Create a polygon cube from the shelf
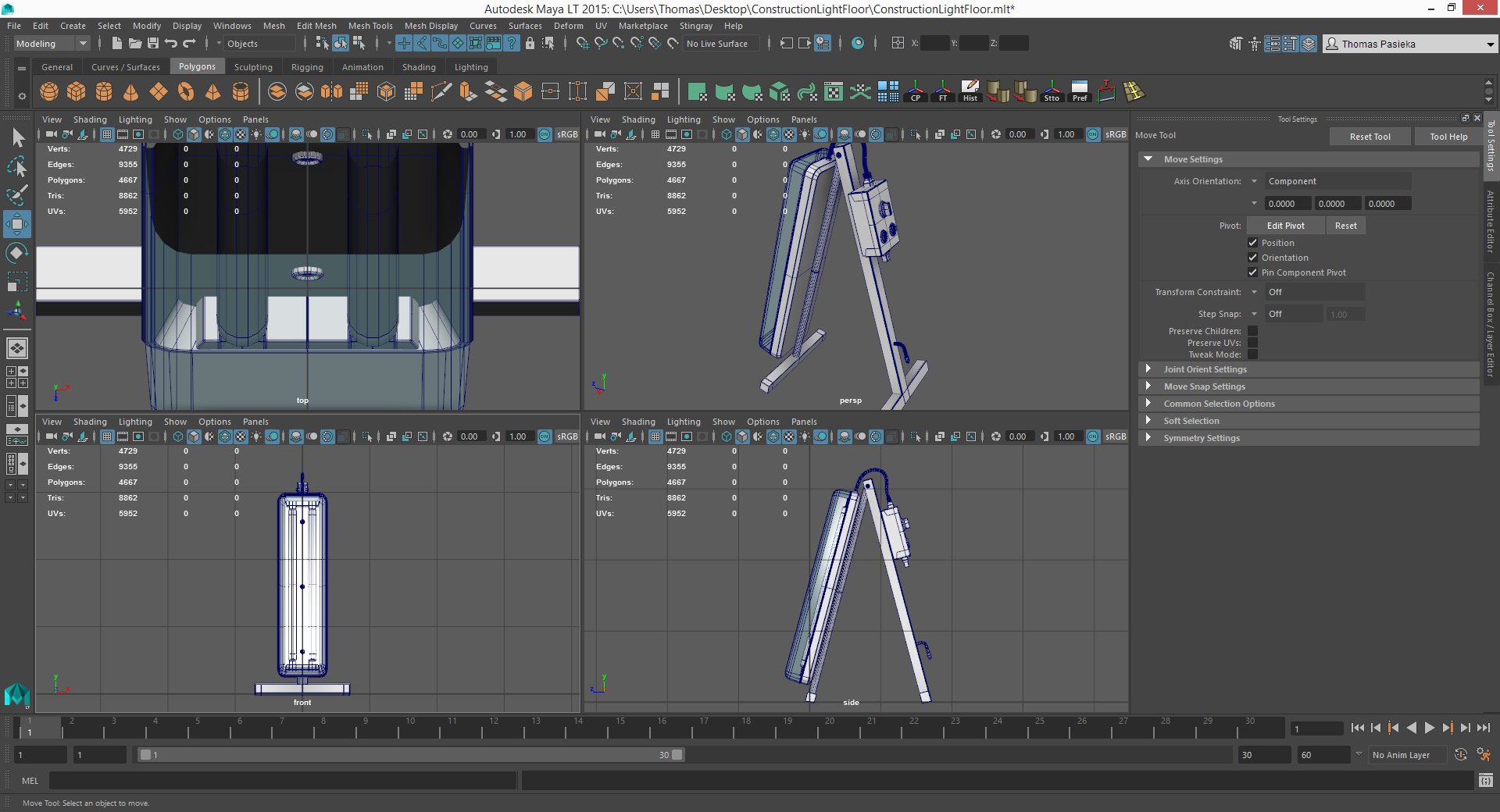Viewport: 1500px width, 812px height. [x=77, y=92]
